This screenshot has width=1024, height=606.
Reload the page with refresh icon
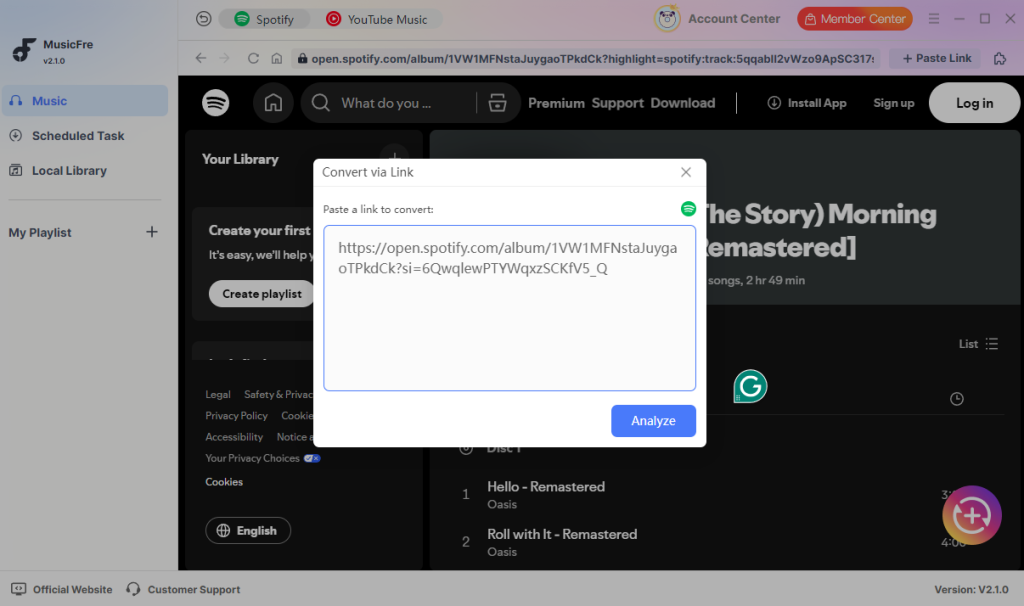pos(253,58)
